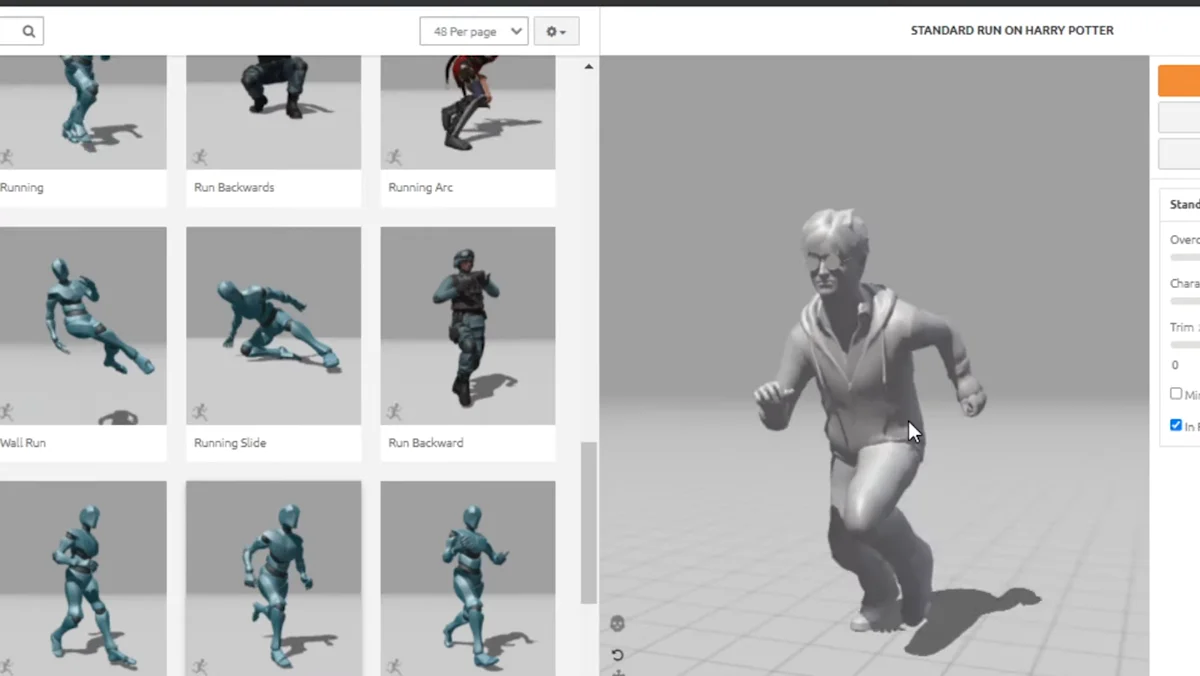Click the Harry Potter character in viewport
The height and width of the screenshot is (676, 1200).
pos(868,420)
